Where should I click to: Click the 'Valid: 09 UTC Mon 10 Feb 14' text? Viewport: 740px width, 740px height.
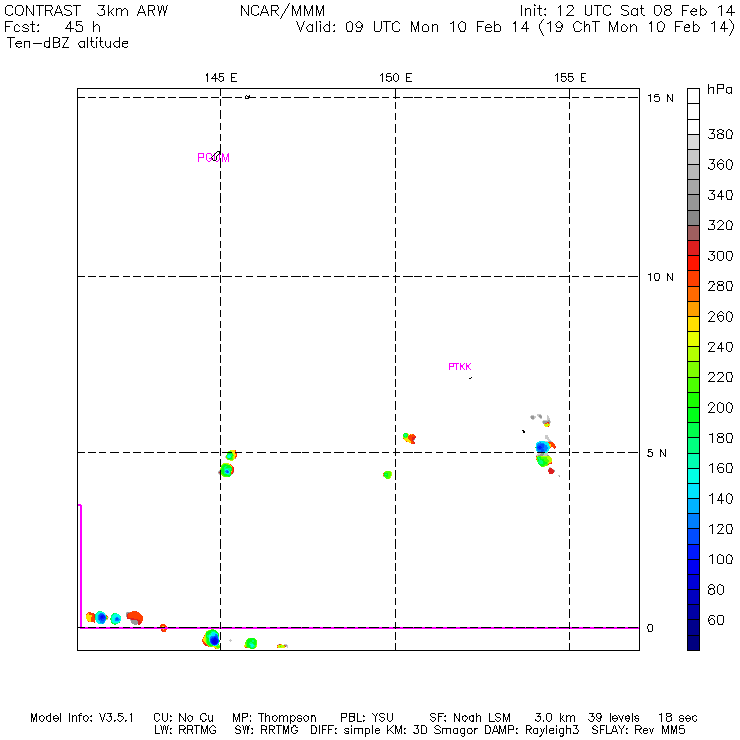(x=412, y=27)
